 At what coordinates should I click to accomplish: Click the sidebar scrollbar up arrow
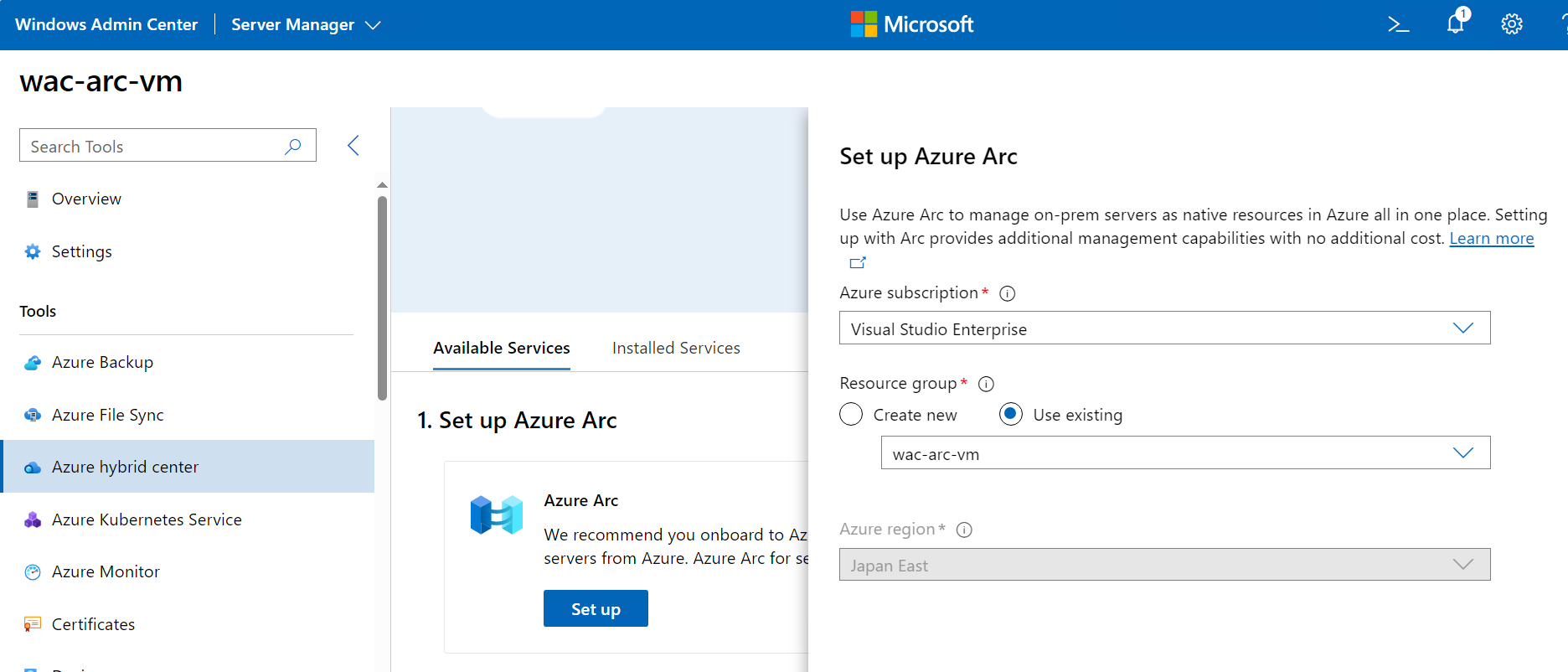pos(382,185)
